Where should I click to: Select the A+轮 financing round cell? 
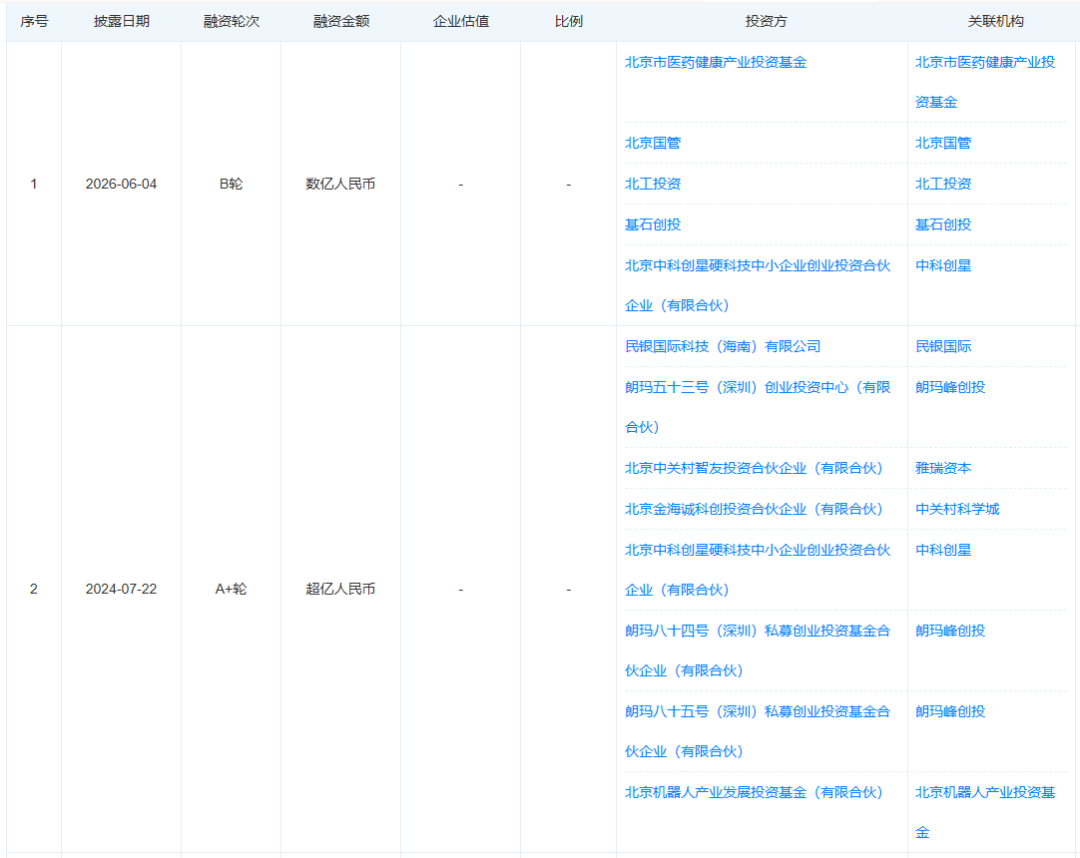pos(231,589)
